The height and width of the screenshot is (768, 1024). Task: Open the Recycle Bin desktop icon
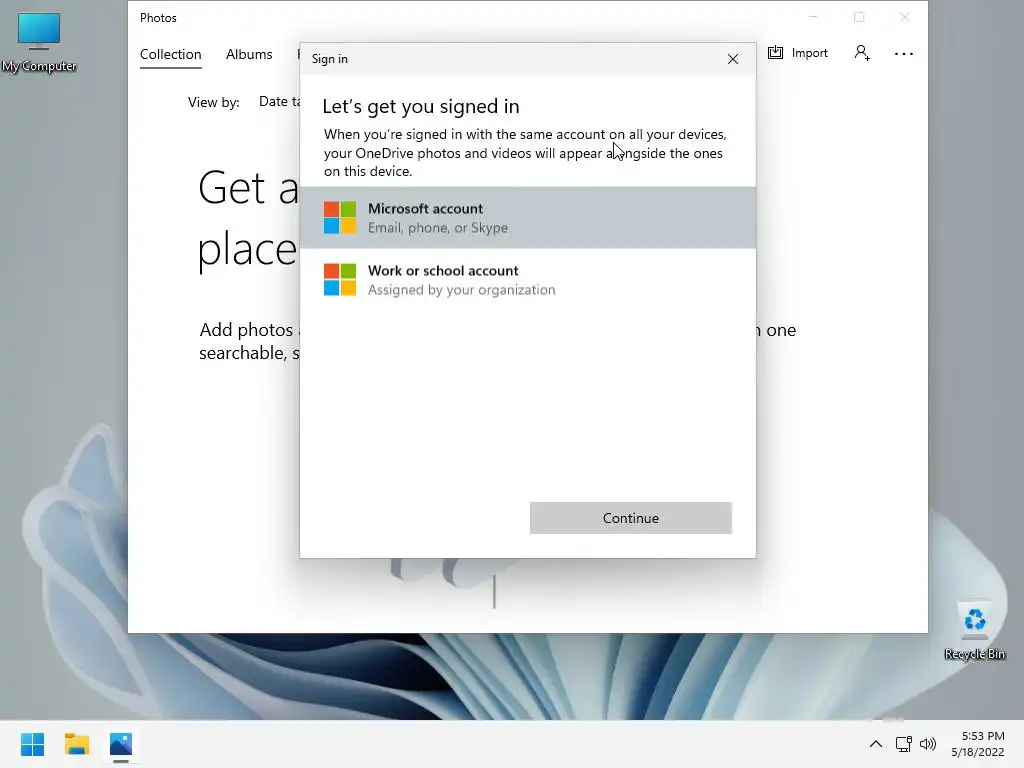(974, 631)
